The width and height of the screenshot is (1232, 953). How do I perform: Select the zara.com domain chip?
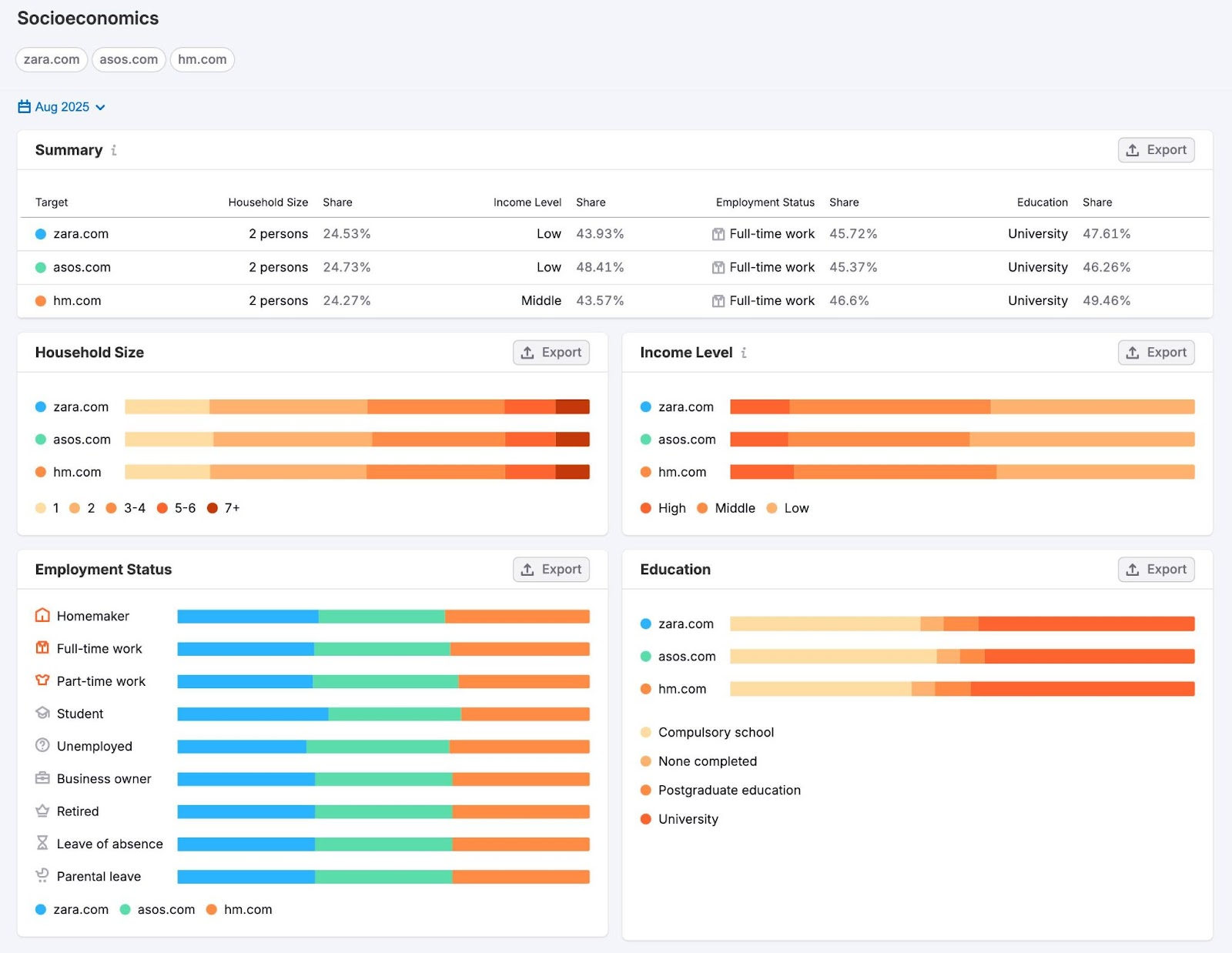52,59
